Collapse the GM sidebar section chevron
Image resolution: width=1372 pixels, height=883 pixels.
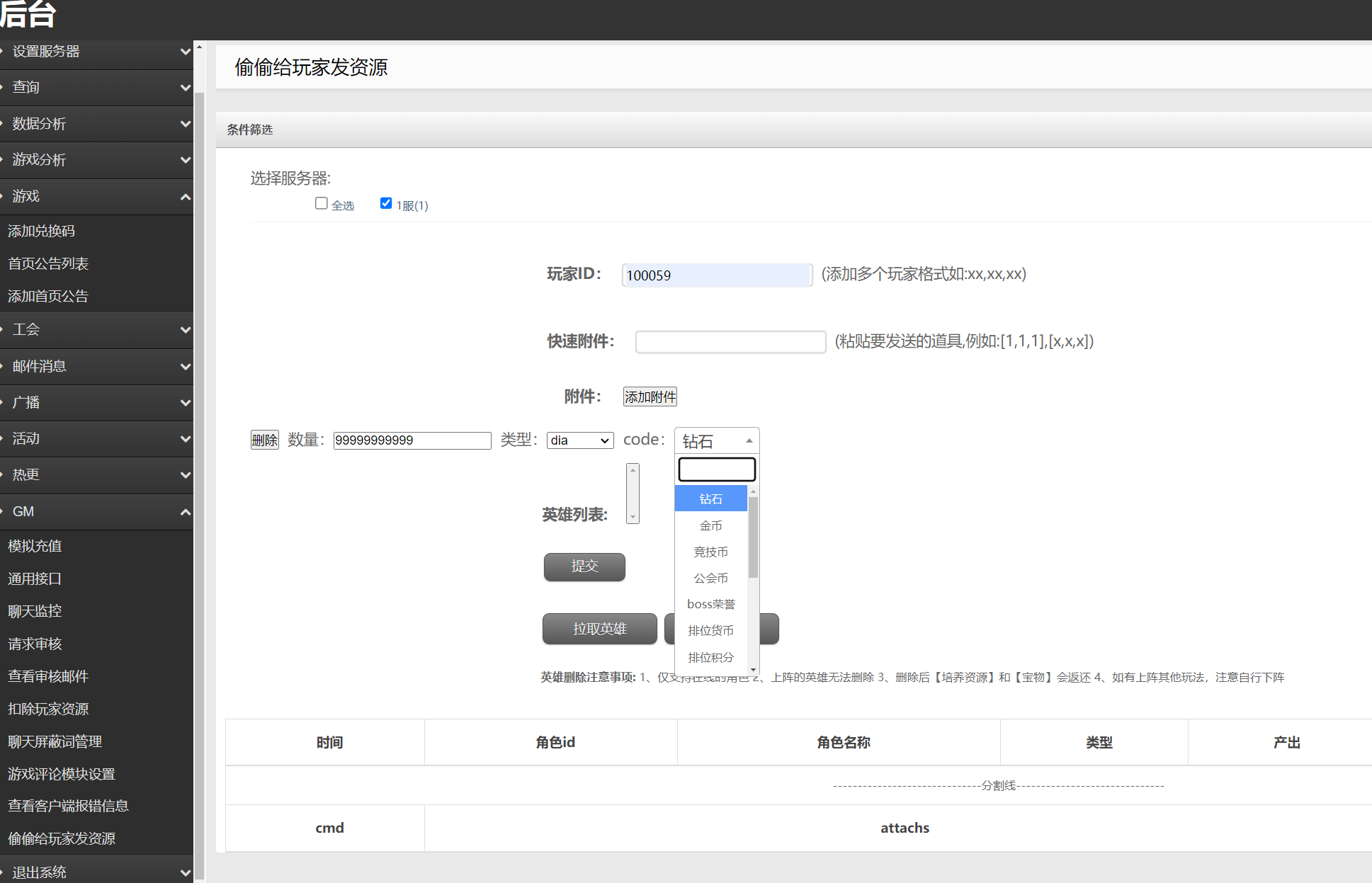[185, 512]
